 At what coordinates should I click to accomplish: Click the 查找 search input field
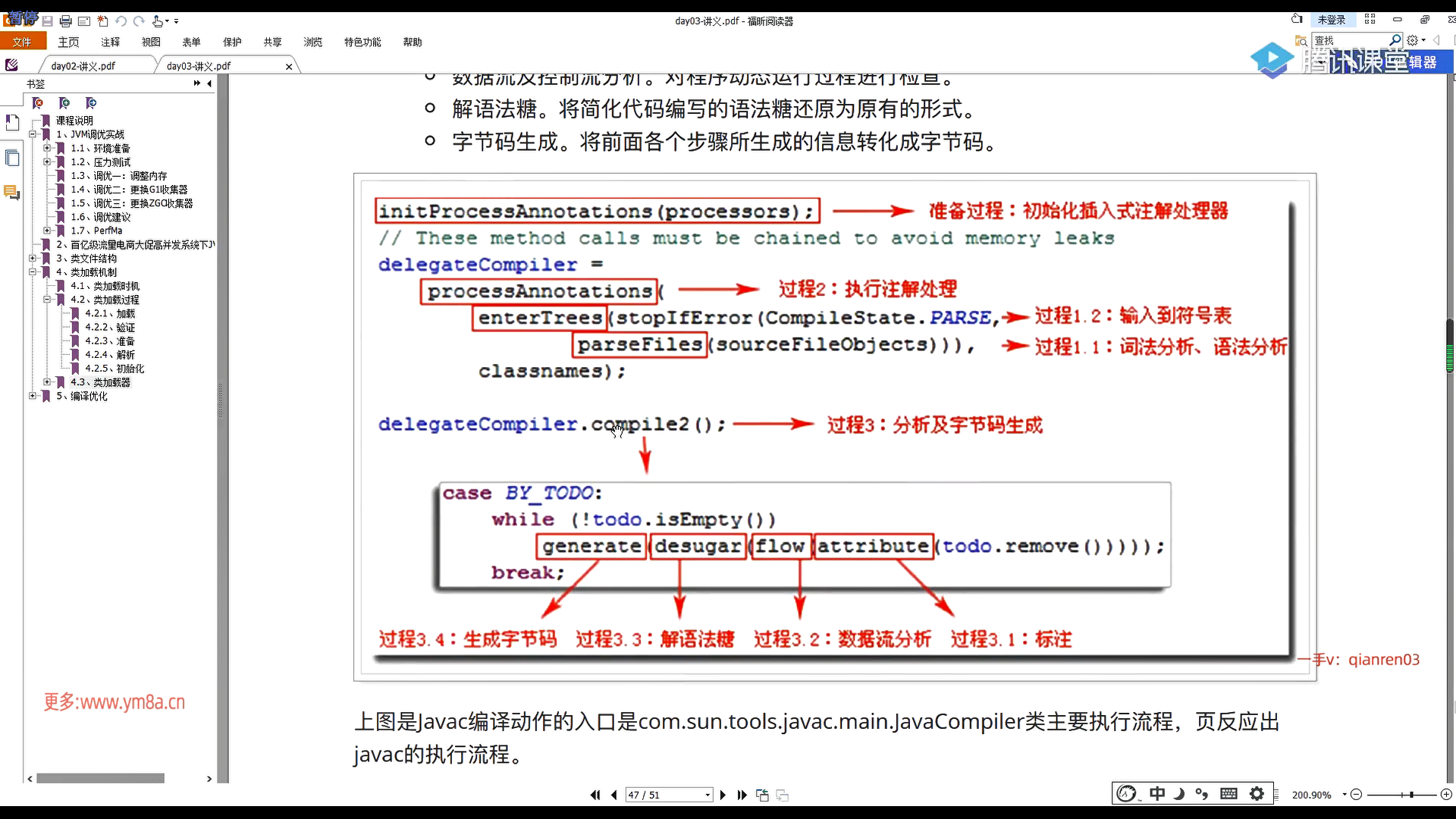pos(1350,40)
